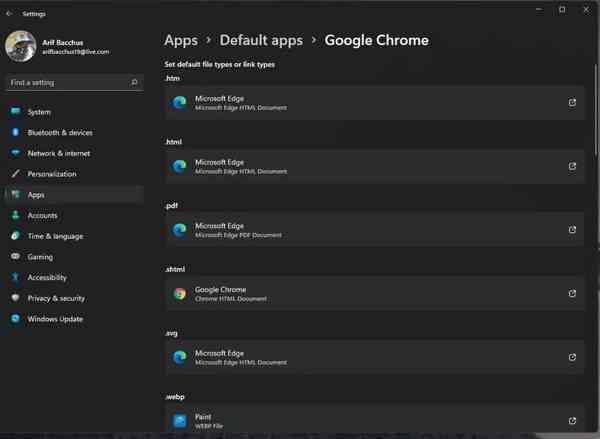Click open-external icon on .webp row
The image size is (600, 439).
coord(572,421)
